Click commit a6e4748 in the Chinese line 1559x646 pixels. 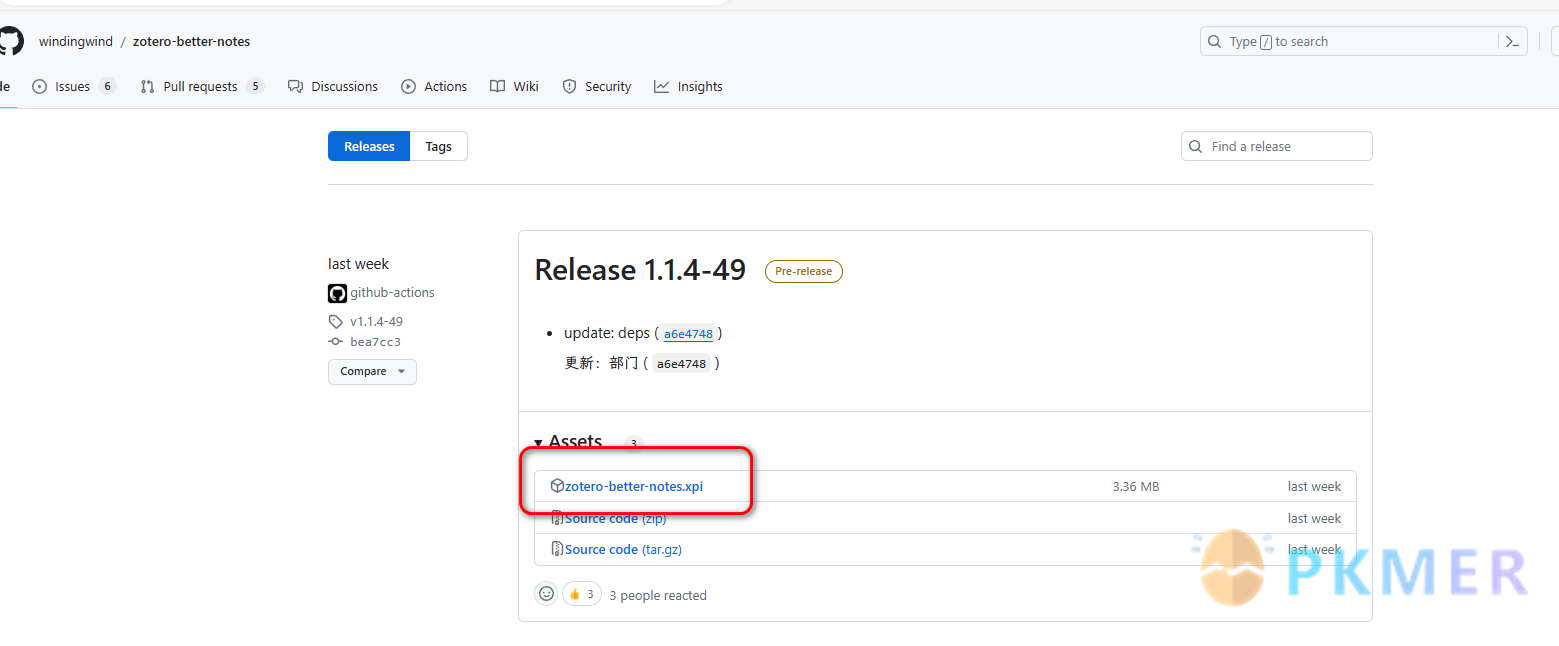683,364
